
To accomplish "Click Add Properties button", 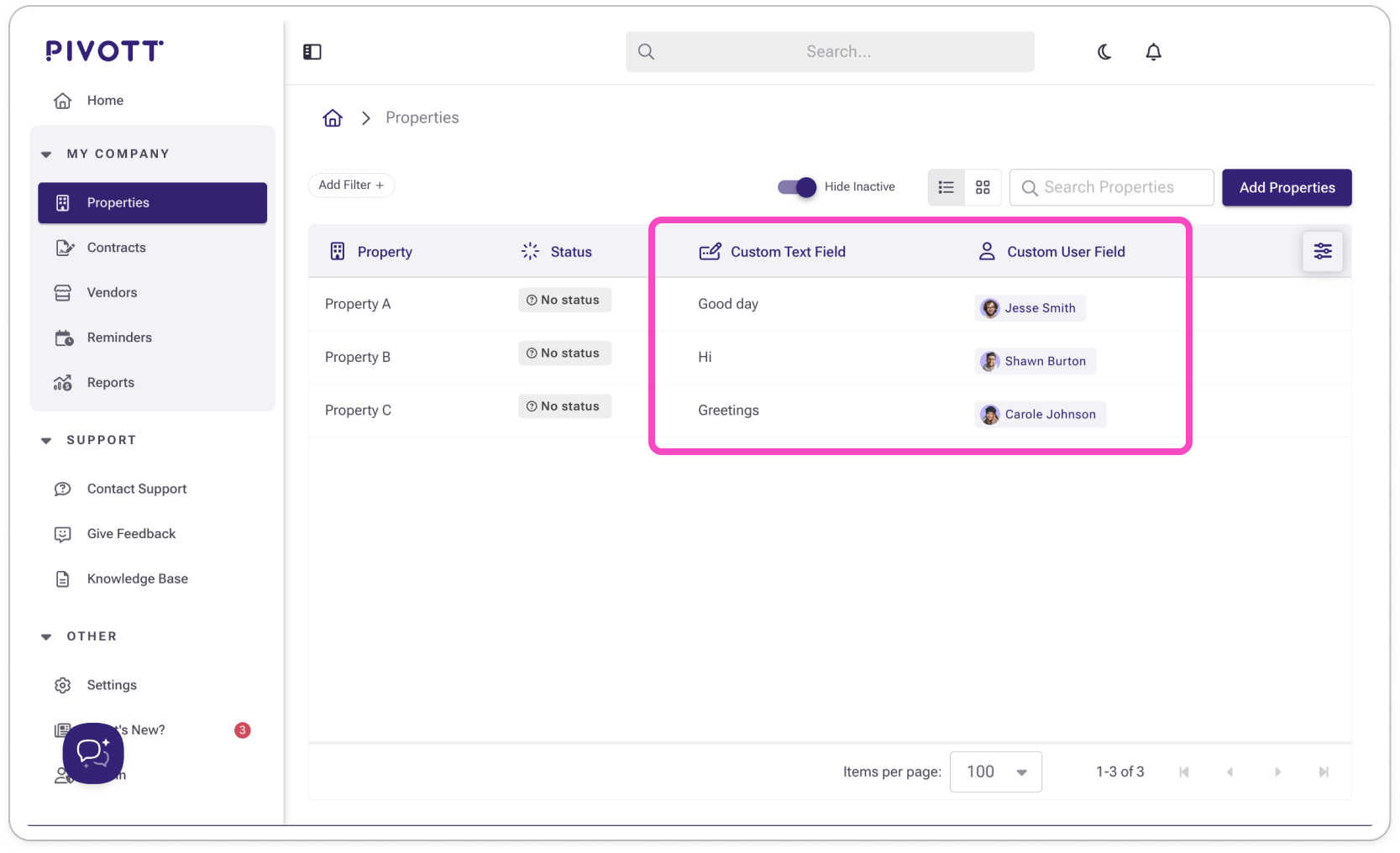I will click(1287, 187).
